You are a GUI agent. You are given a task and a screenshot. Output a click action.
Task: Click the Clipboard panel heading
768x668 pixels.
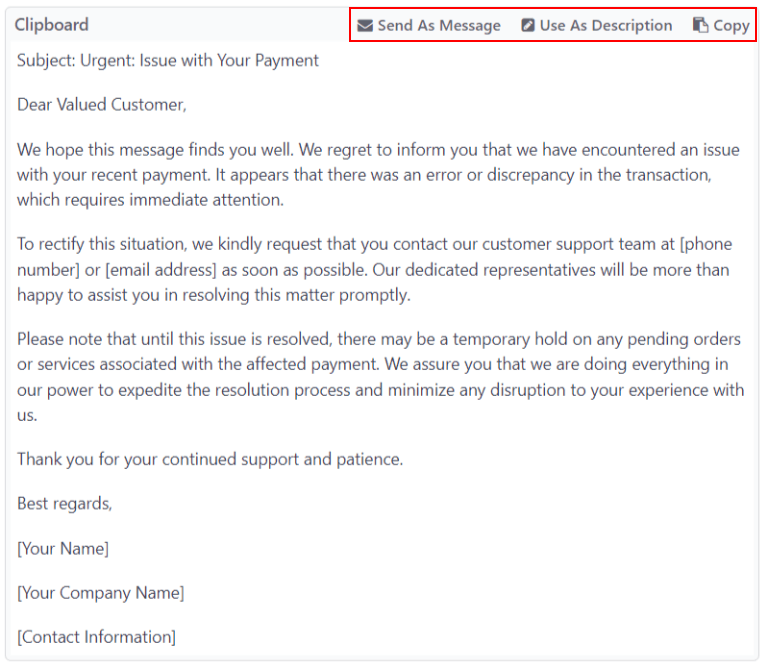(51, 25)
